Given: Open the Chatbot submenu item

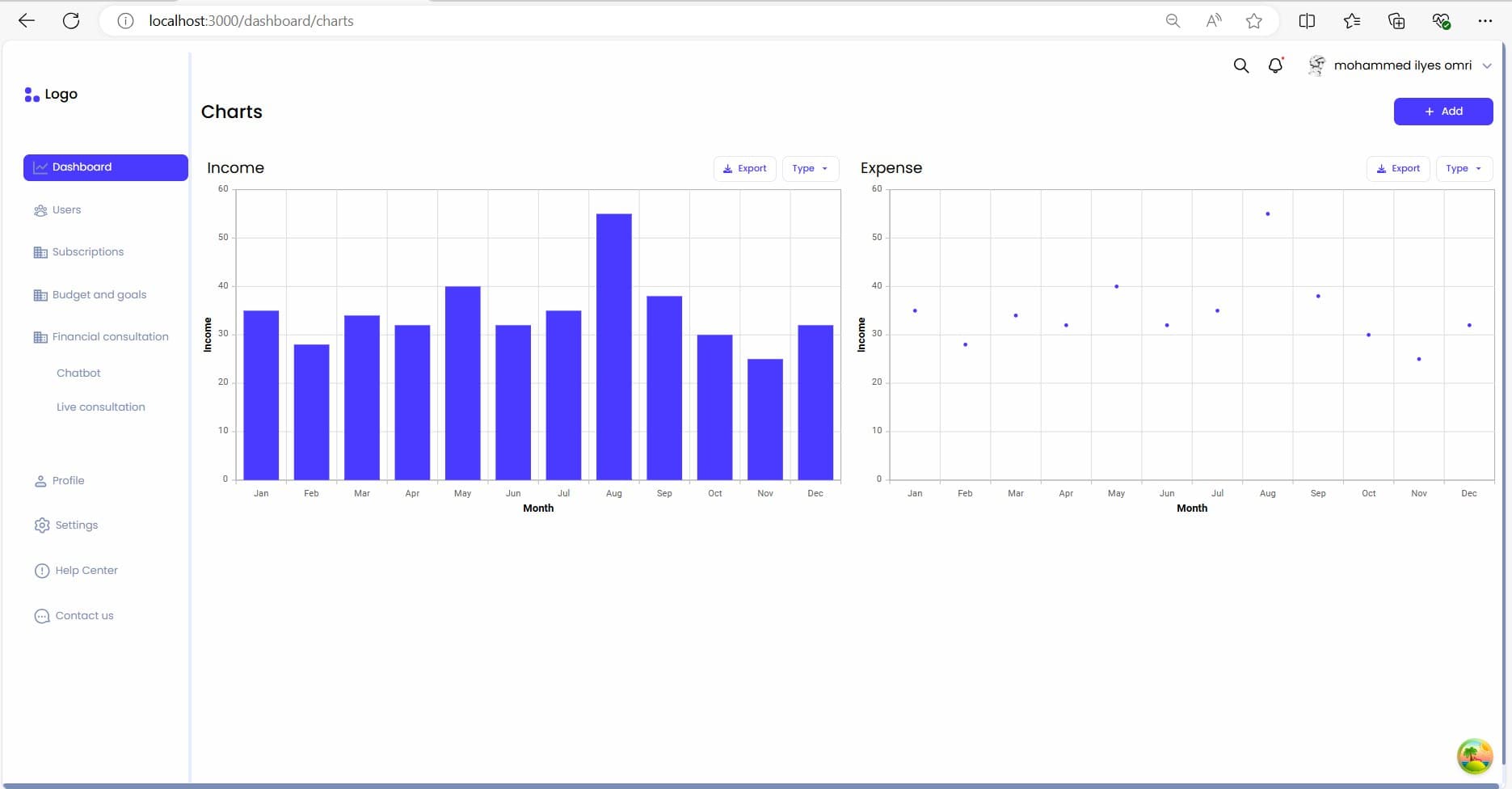Looking at the screenshot, I should (x=78, y=373).
